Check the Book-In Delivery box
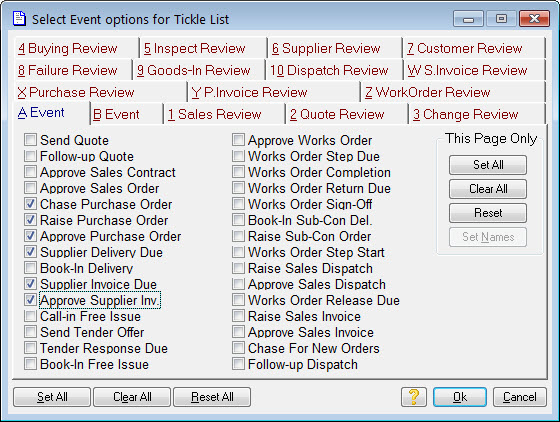 coord(30,268)
